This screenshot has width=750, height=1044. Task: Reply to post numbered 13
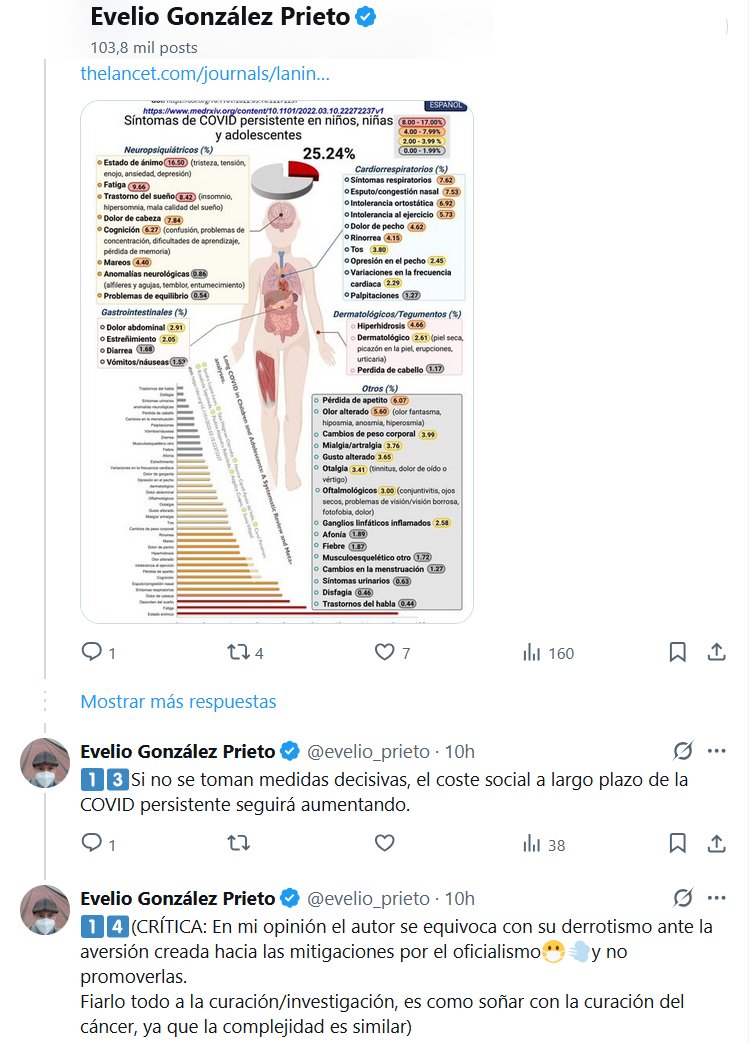(92, 844)
